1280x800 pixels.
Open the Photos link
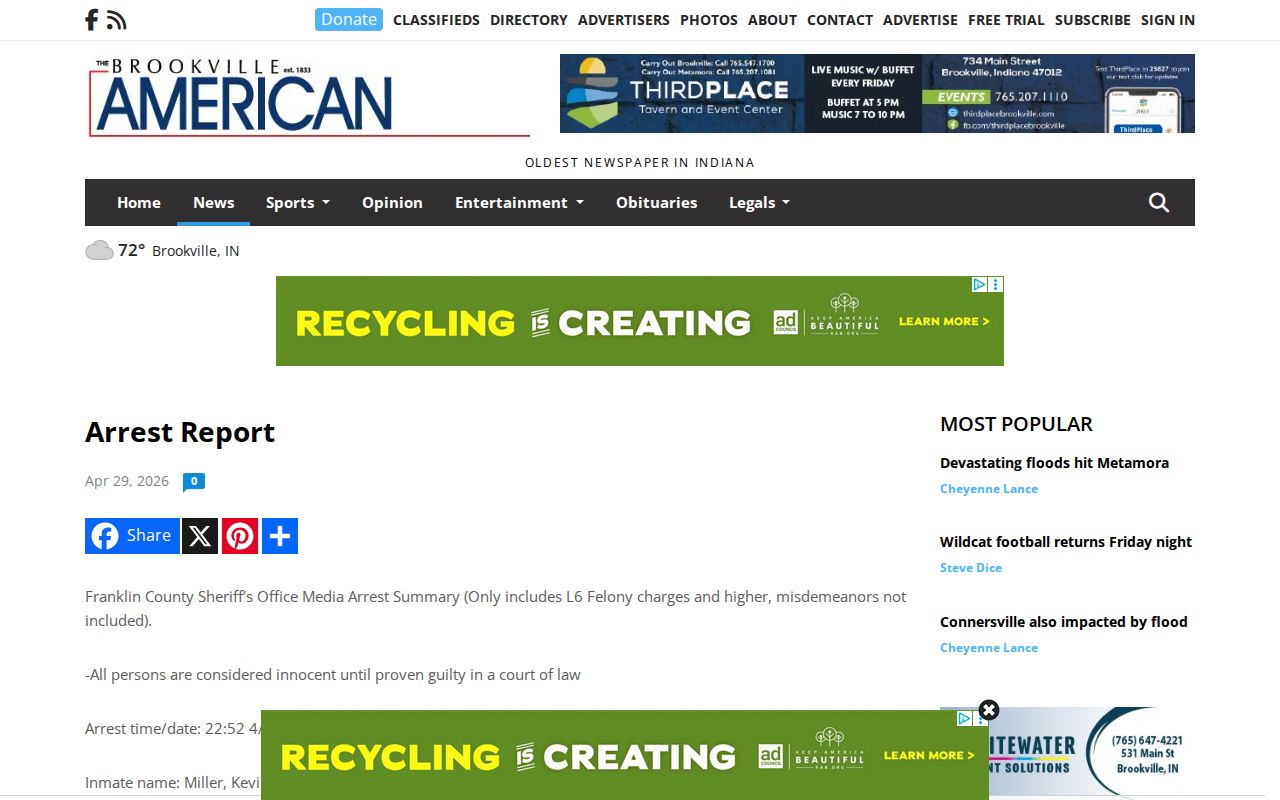709,20
